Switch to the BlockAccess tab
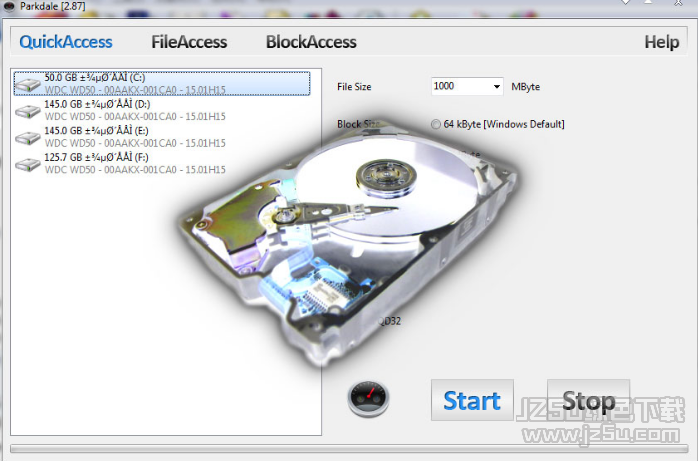 [x=311, y=42]
